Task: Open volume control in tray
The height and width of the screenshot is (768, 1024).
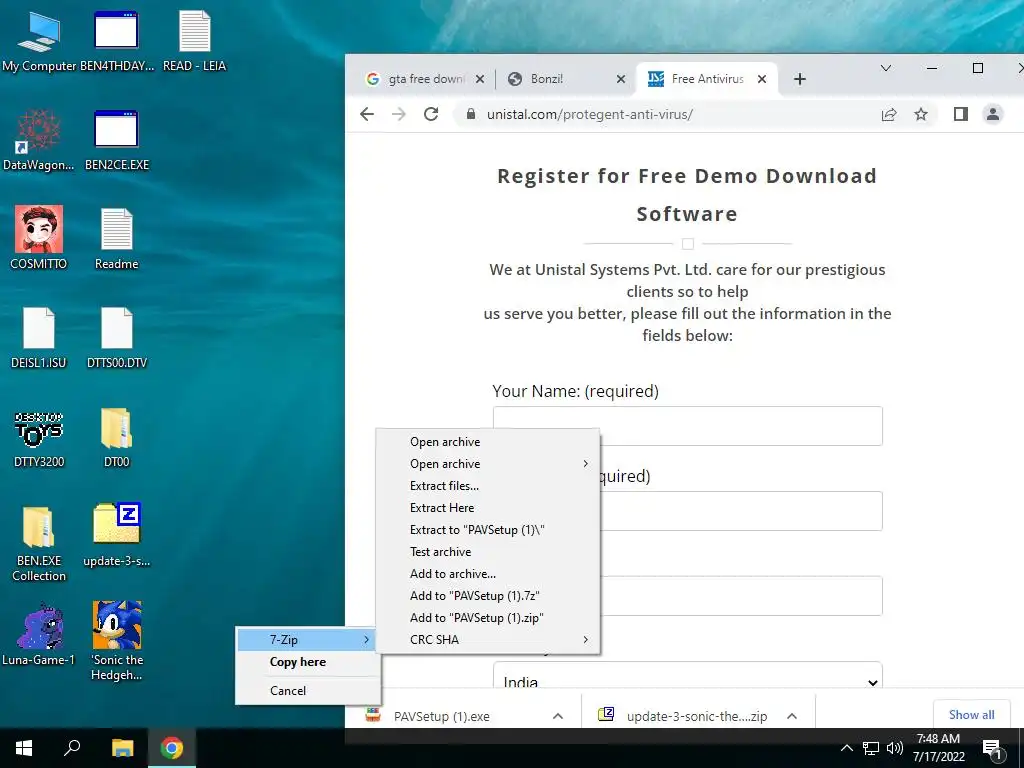Action: coord(895,748)
